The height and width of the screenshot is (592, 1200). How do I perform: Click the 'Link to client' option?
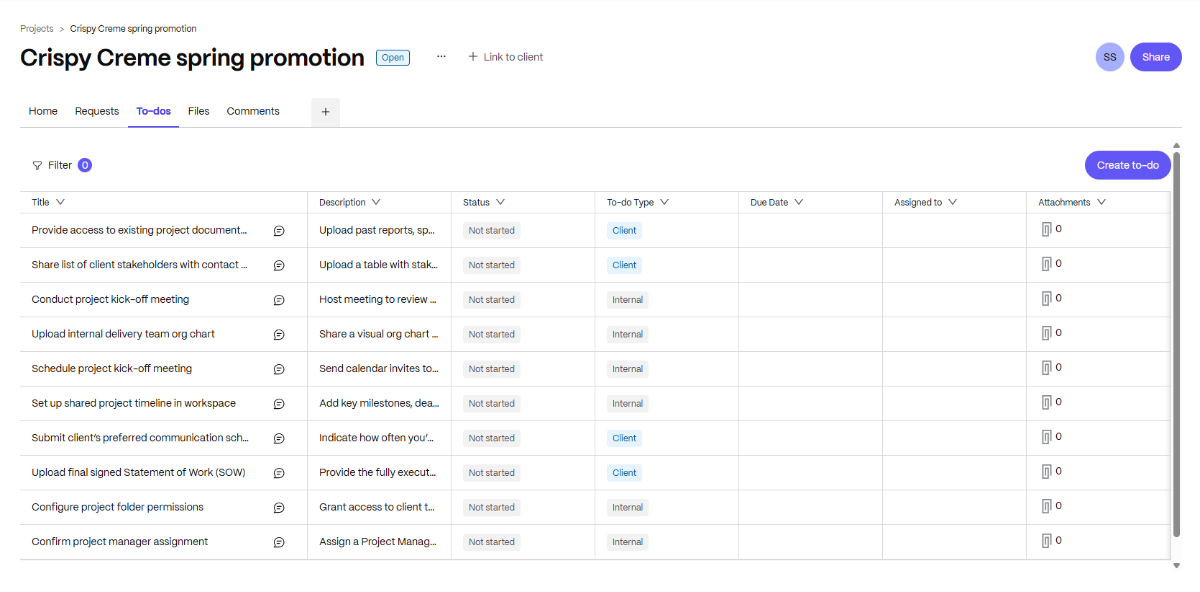point(505,57)
